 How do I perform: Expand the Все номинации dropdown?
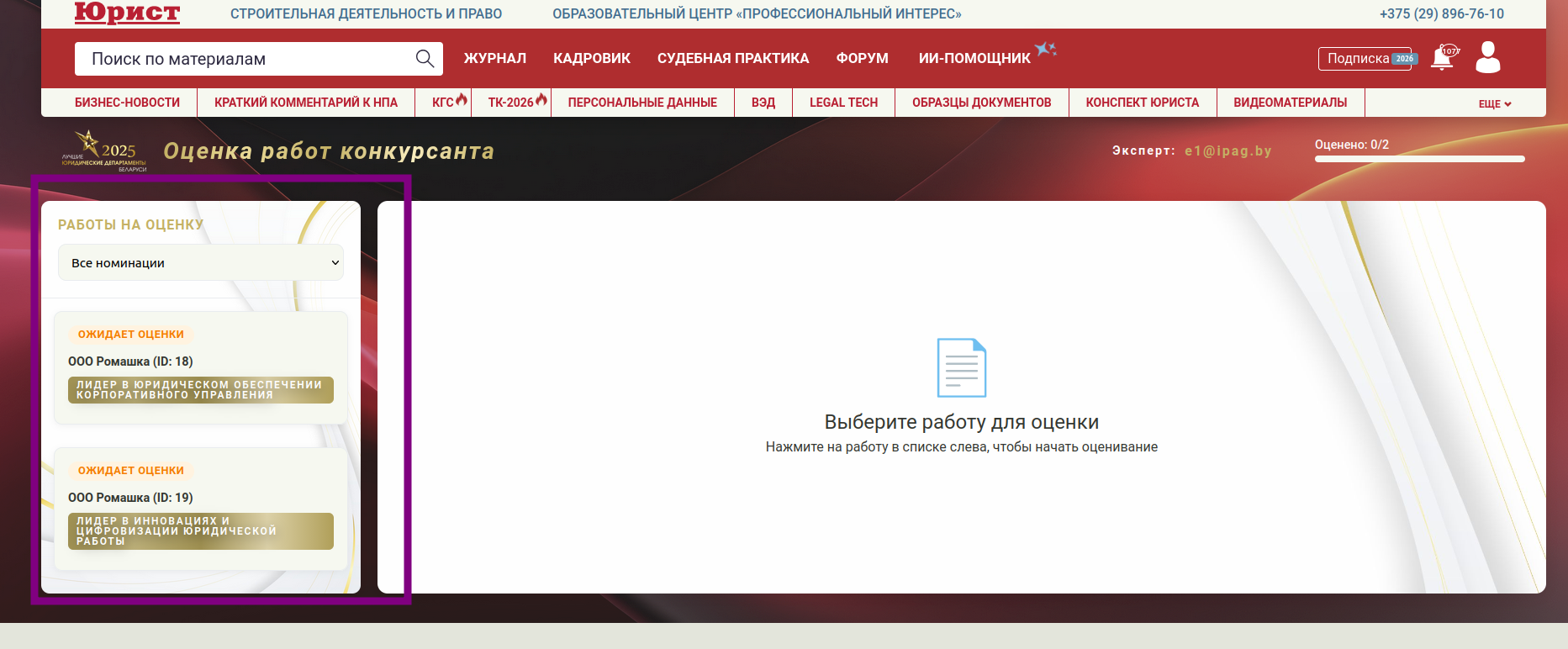tap(201, 262)
